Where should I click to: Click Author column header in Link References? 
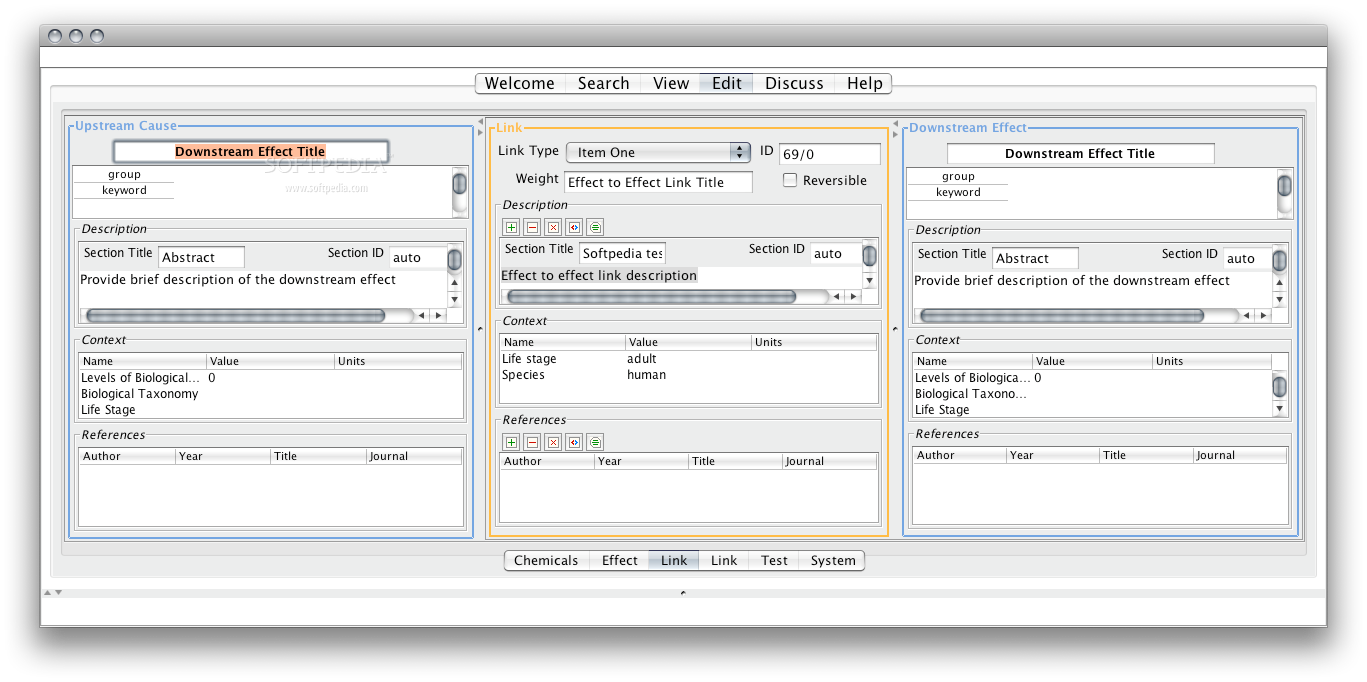click(547, 461)
